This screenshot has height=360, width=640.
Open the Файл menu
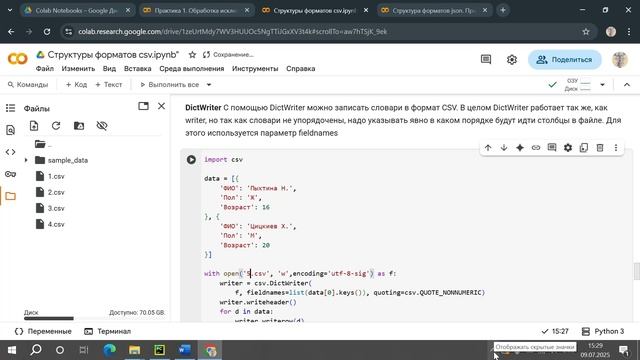[x=45, y=69]
